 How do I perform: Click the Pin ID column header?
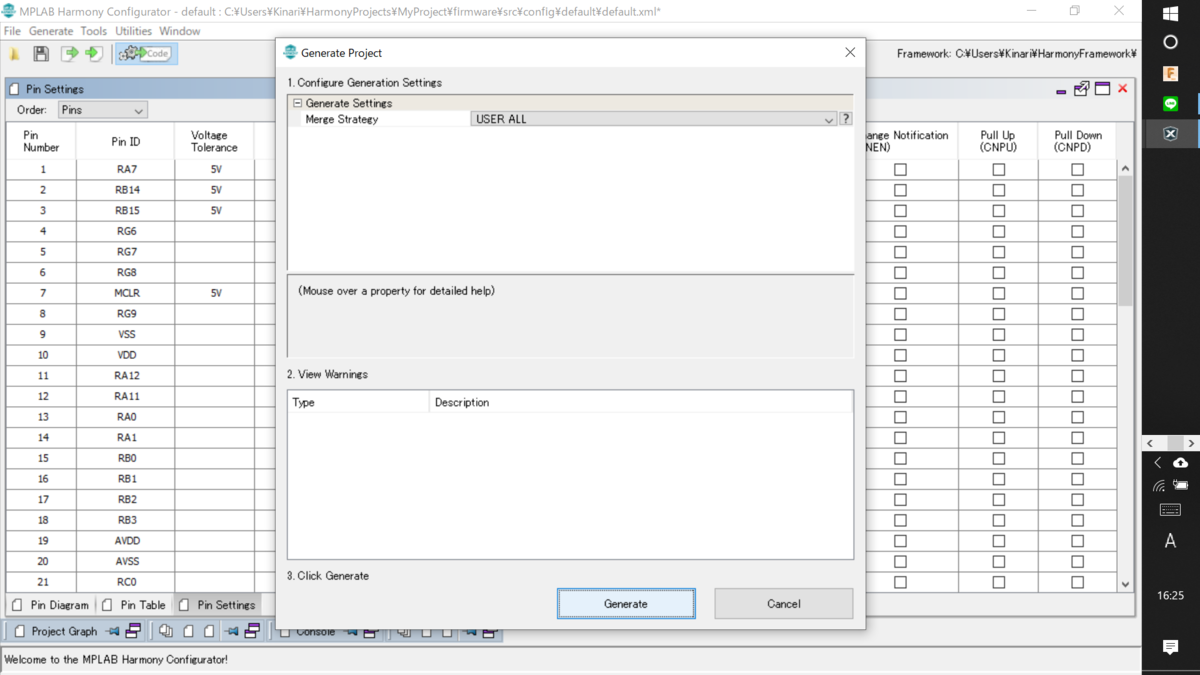point(126,141)
